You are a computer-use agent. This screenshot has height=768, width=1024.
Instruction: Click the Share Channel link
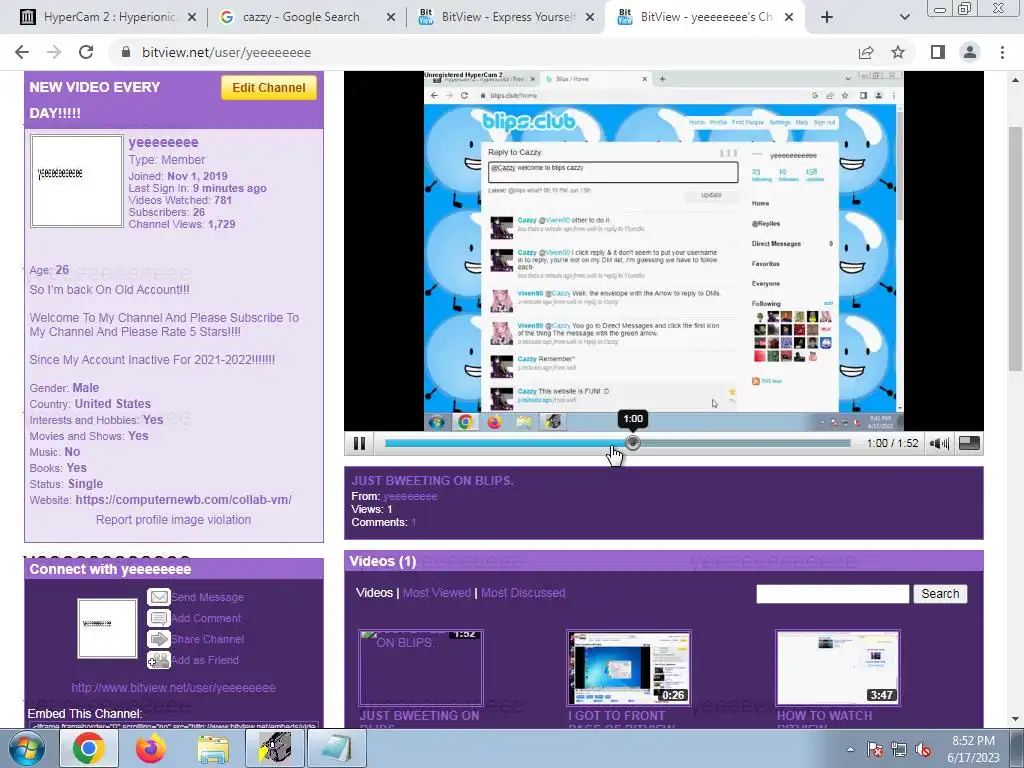tap(208, 639)
